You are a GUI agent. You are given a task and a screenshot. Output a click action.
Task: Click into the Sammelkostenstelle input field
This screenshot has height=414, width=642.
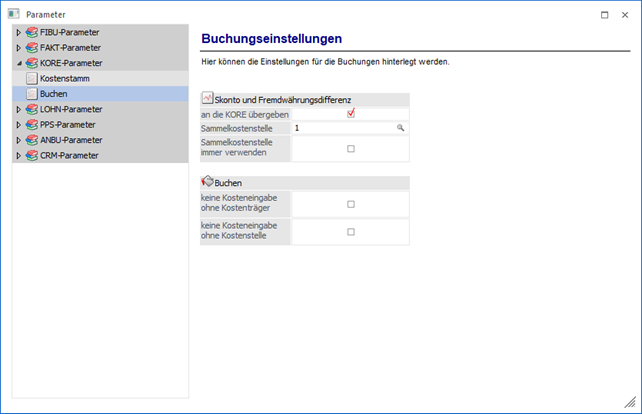point(340,129)
